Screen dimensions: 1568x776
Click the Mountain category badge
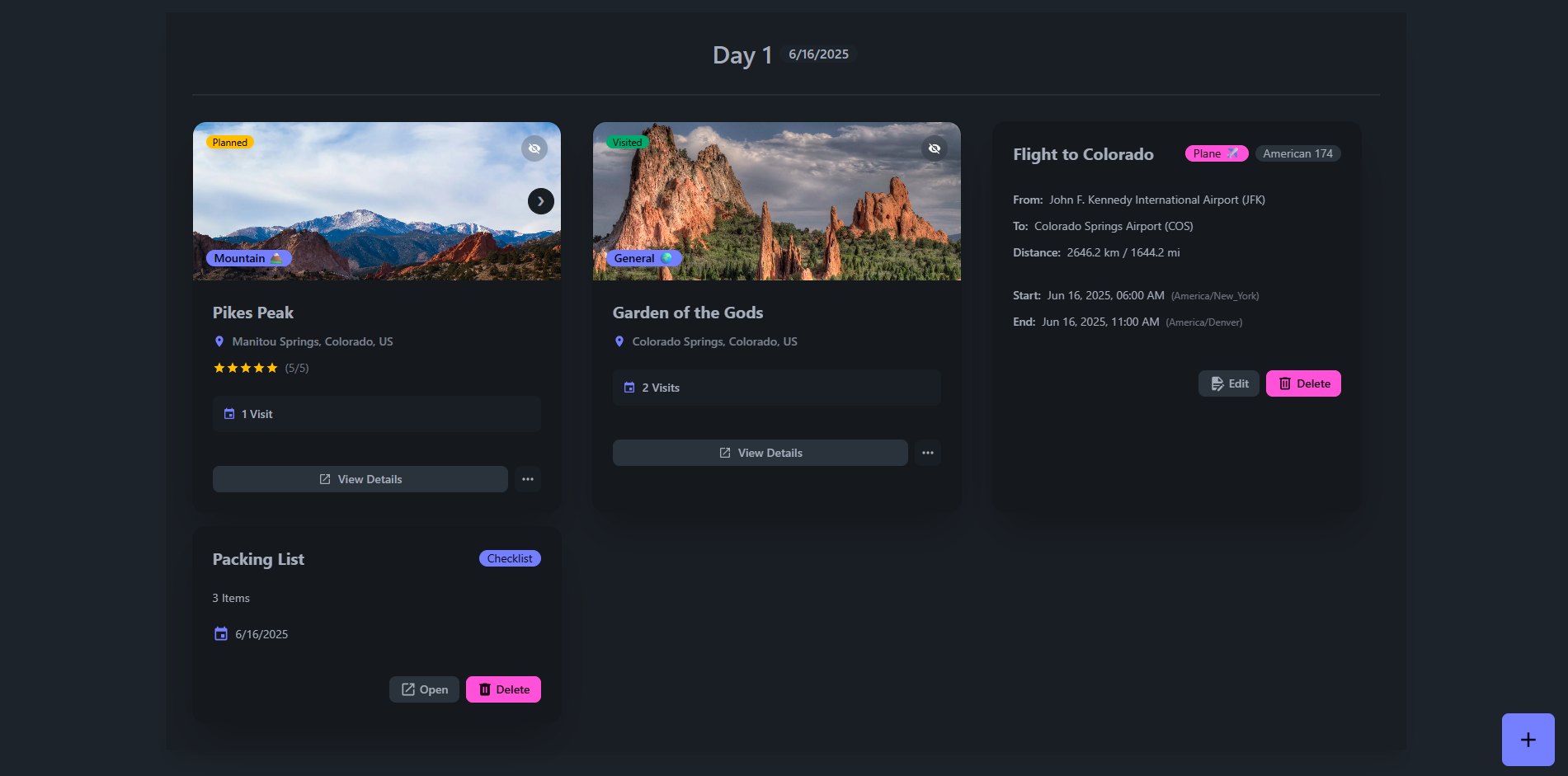click(x=247, y=258)
